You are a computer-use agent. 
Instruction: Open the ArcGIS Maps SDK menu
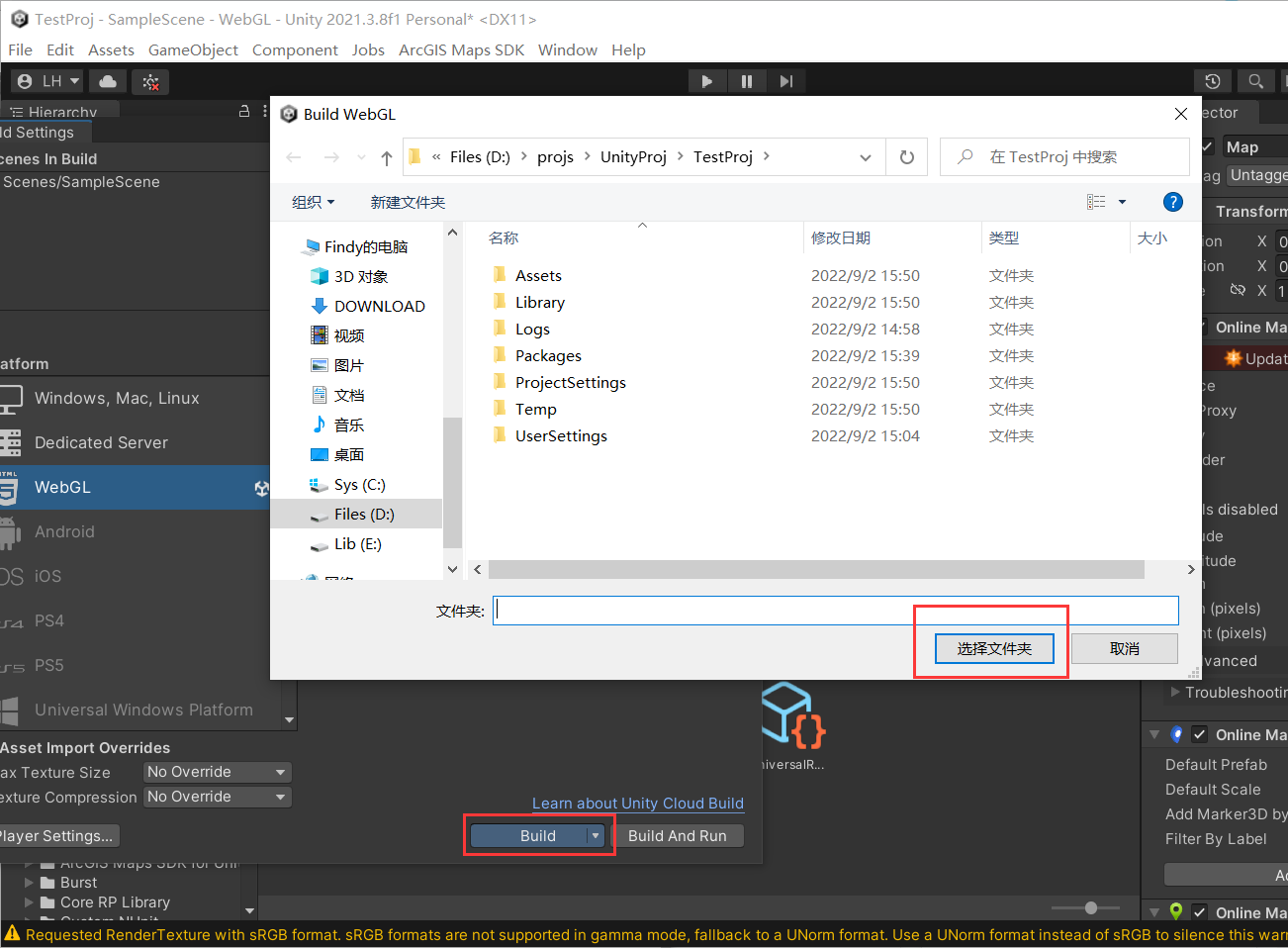click(461, 49)
